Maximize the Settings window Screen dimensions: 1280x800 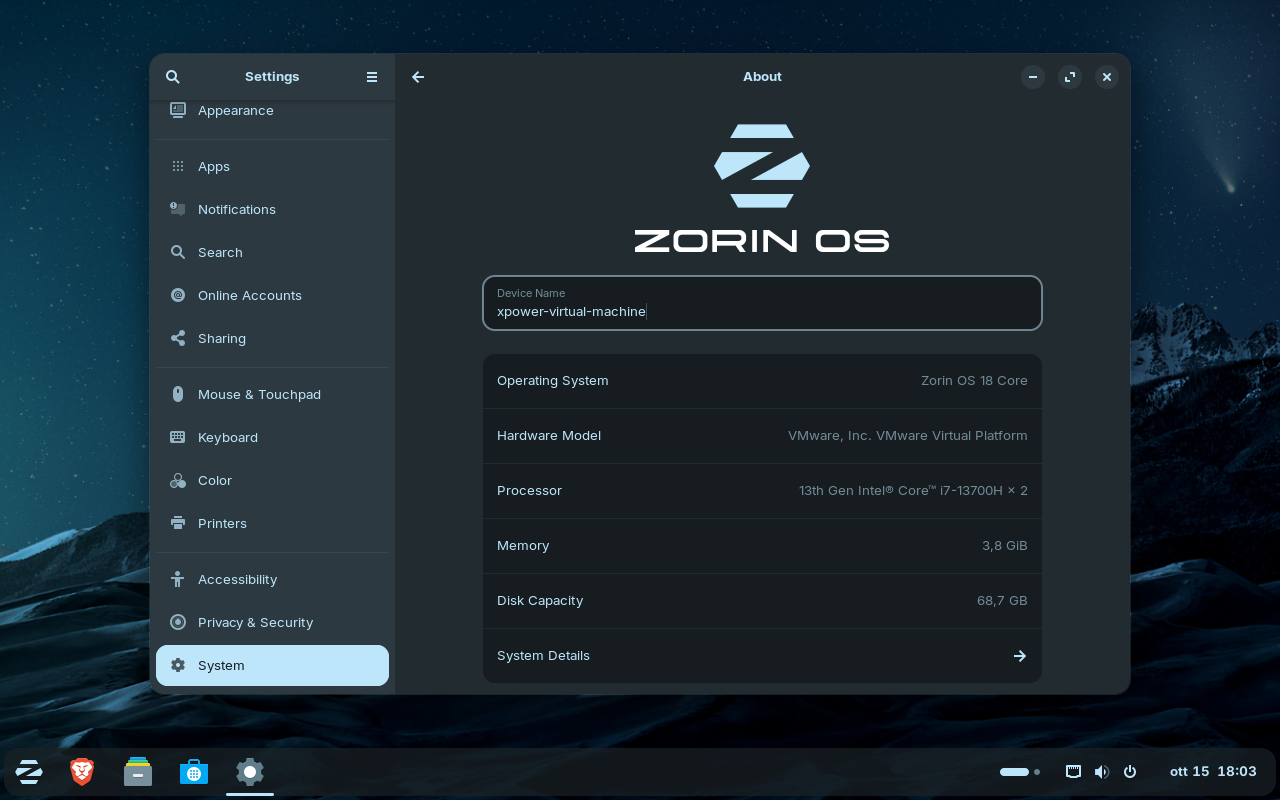(x=1070, y=77)
